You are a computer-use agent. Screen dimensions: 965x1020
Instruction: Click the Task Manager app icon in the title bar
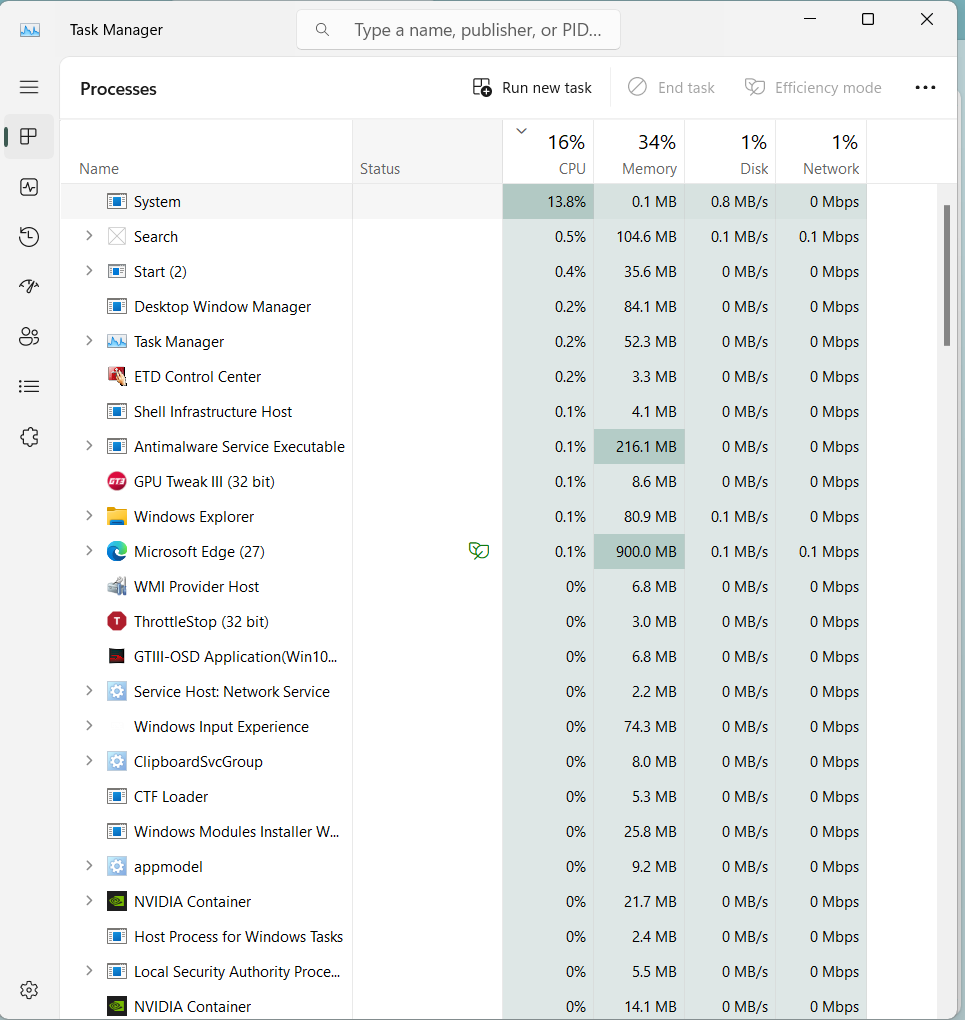pyautogui.click(x=30, y=30)
